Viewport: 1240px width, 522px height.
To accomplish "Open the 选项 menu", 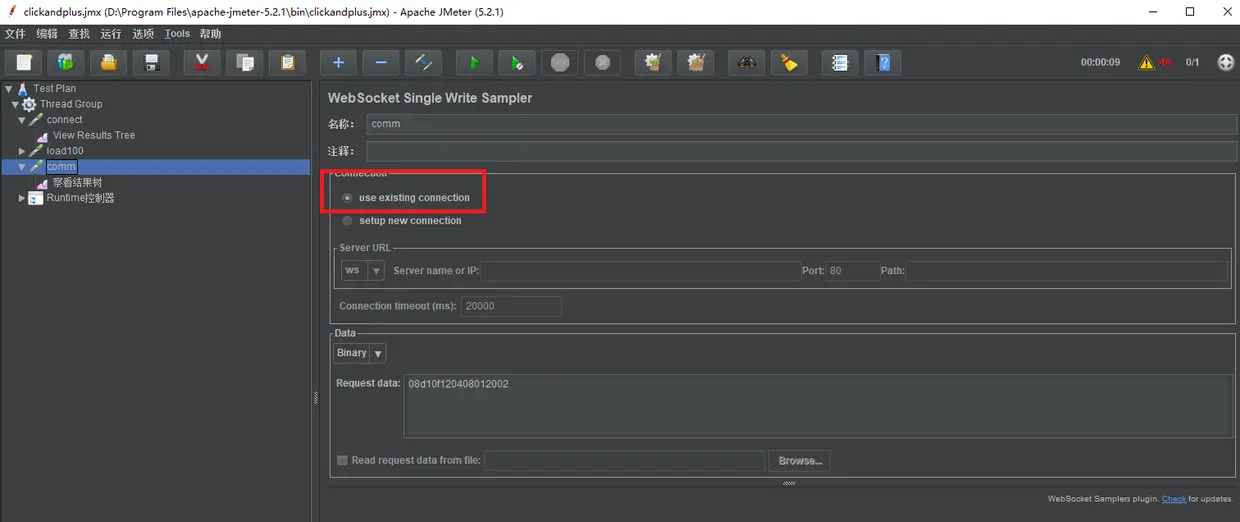I will (143, 34).
